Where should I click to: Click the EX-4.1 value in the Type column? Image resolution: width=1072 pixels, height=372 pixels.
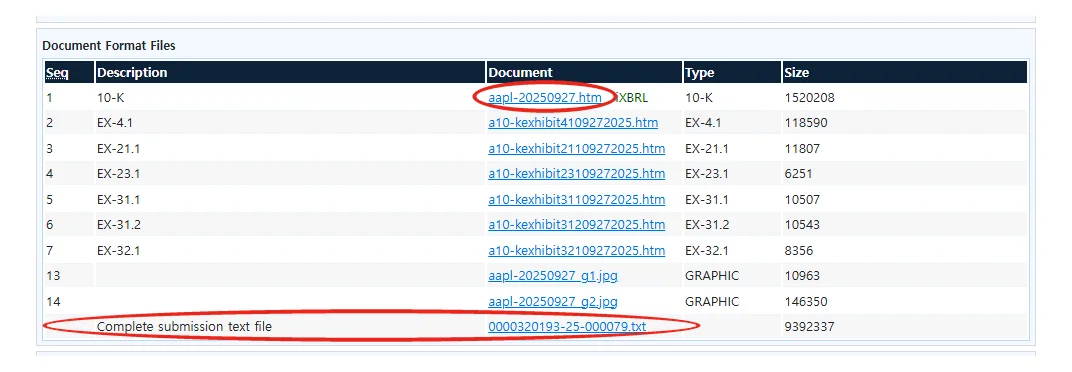704,123
